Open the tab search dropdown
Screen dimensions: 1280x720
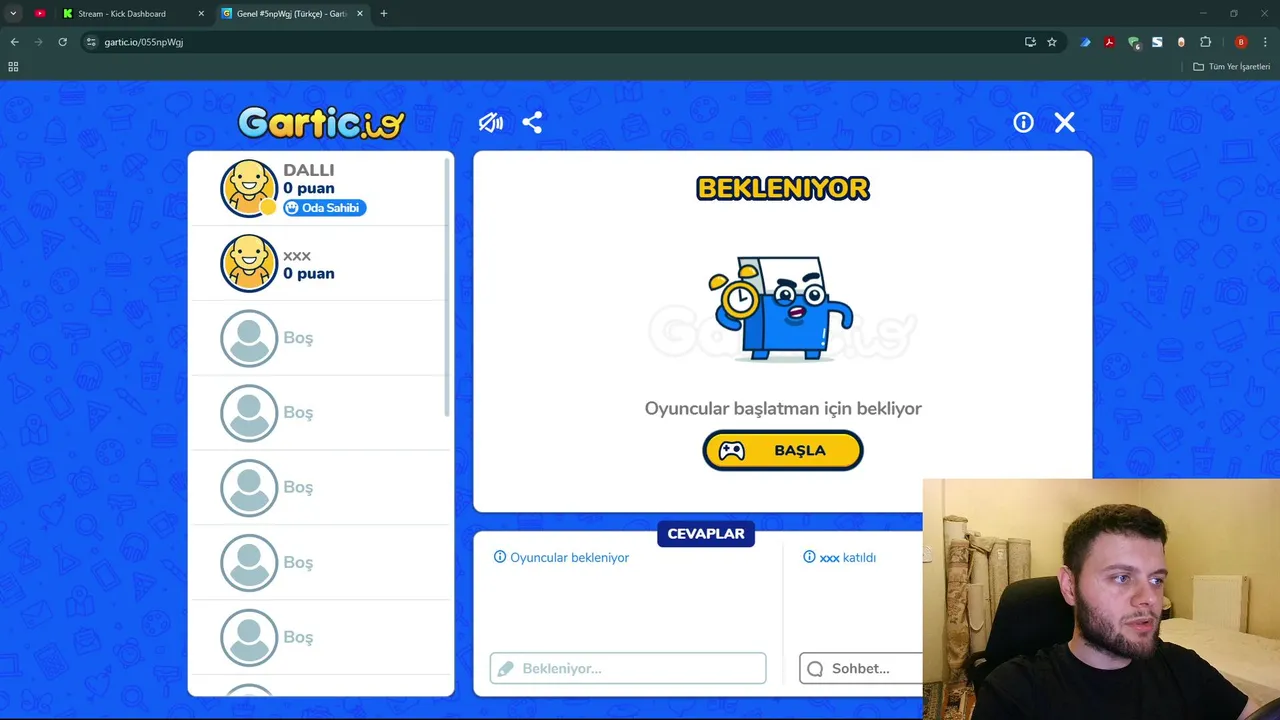click(13, 14)
